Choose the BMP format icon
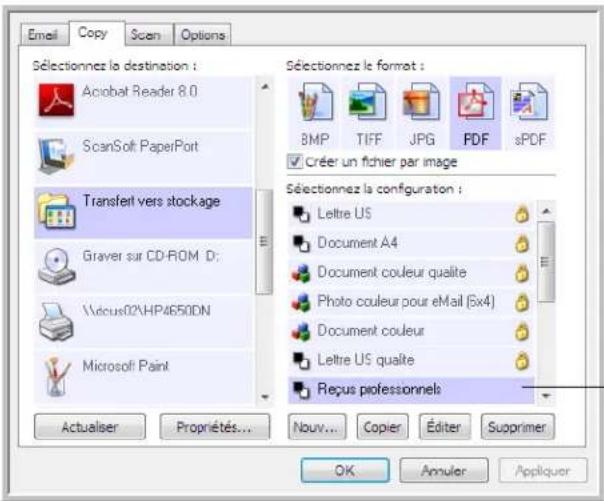This screenshot has width=604, height=501. click(x=315, y=102)
